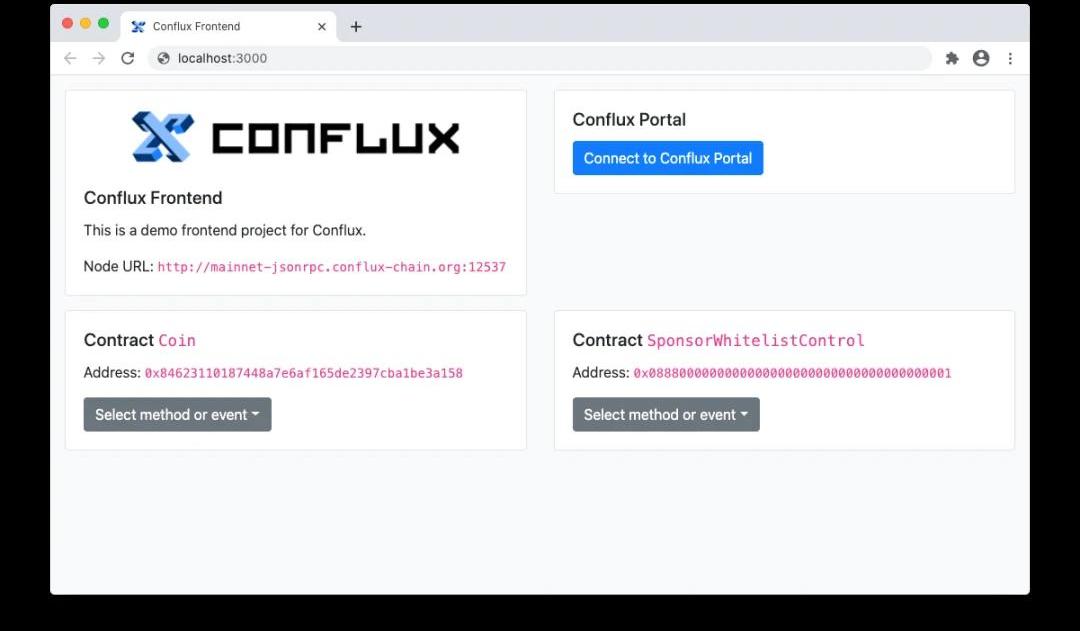Screen dimensions: 1080x631
Task: Expand the SponsorWhitelistControl method dropdown
Action: [666, 414]
